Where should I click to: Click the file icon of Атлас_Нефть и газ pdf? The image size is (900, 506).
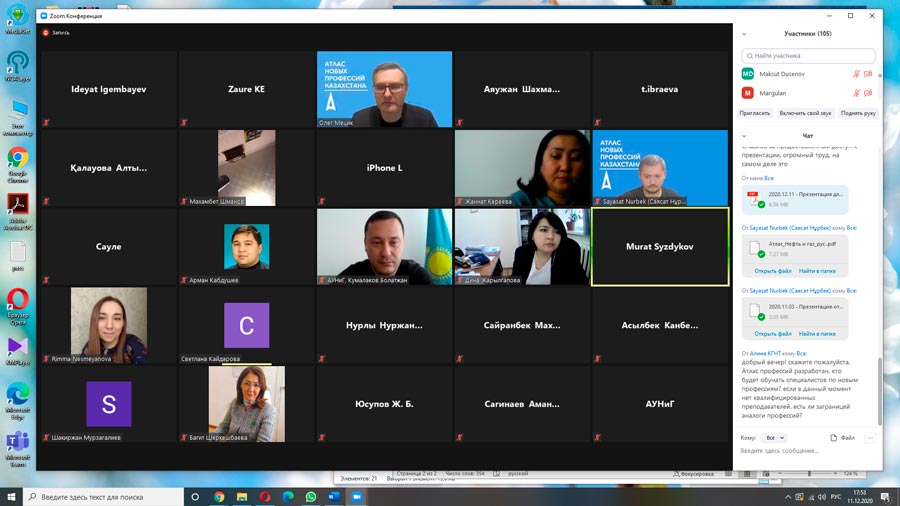pyautogui.click(x=755, y=248)
